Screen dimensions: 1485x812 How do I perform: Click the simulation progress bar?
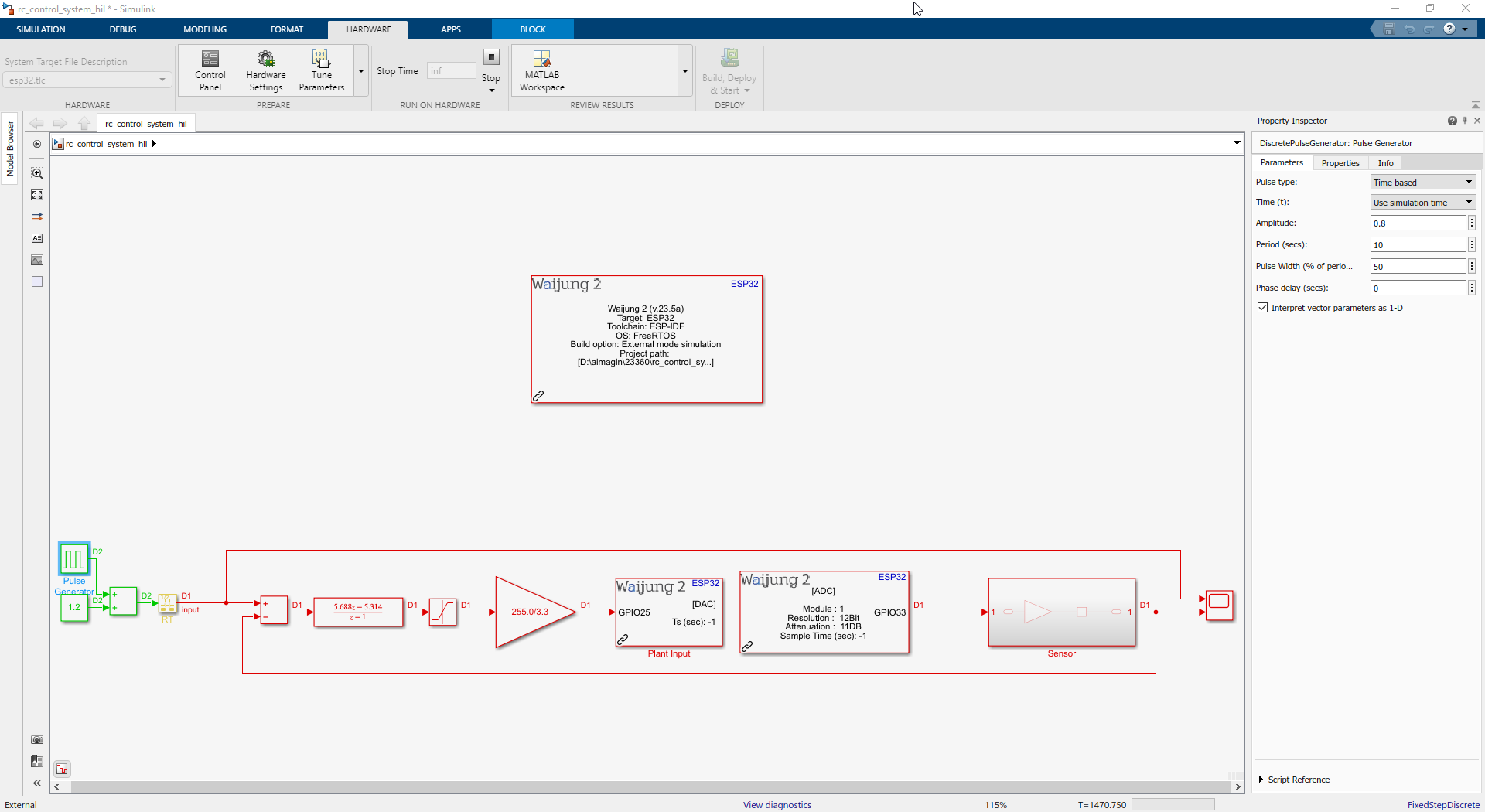click(1173, 805)
